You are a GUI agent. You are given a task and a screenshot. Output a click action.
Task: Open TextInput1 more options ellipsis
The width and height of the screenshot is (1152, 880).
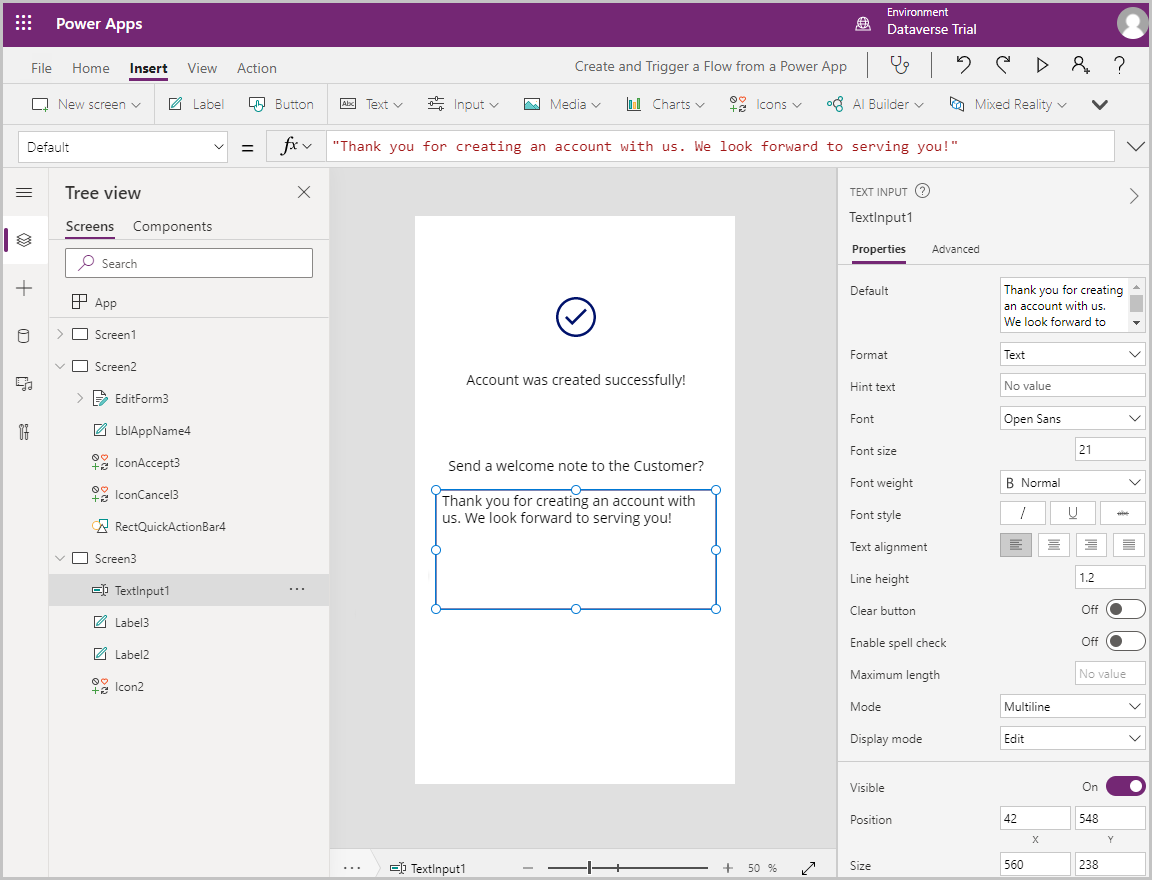pyautogui.click(x=297, y=590)
